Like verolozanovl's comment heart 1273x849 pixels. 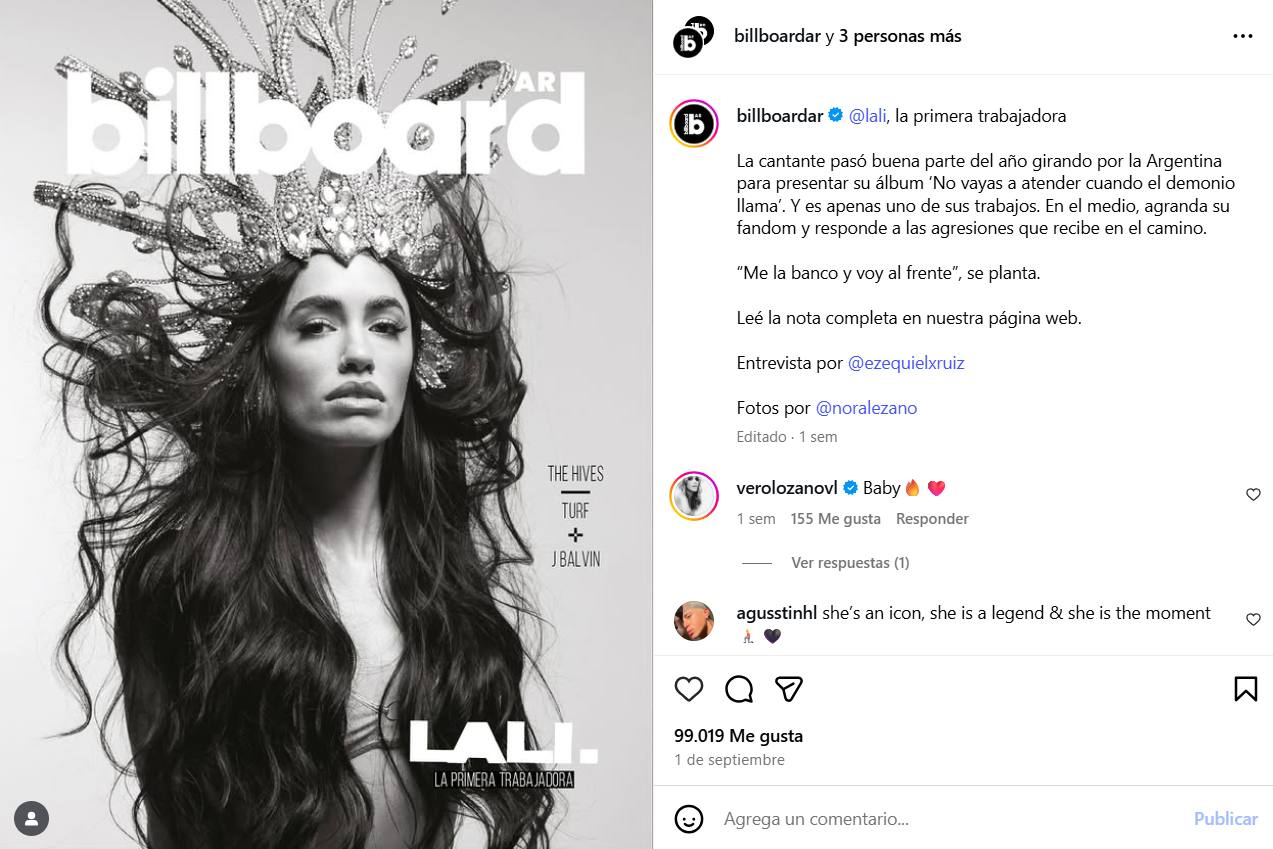[1253, 495]
